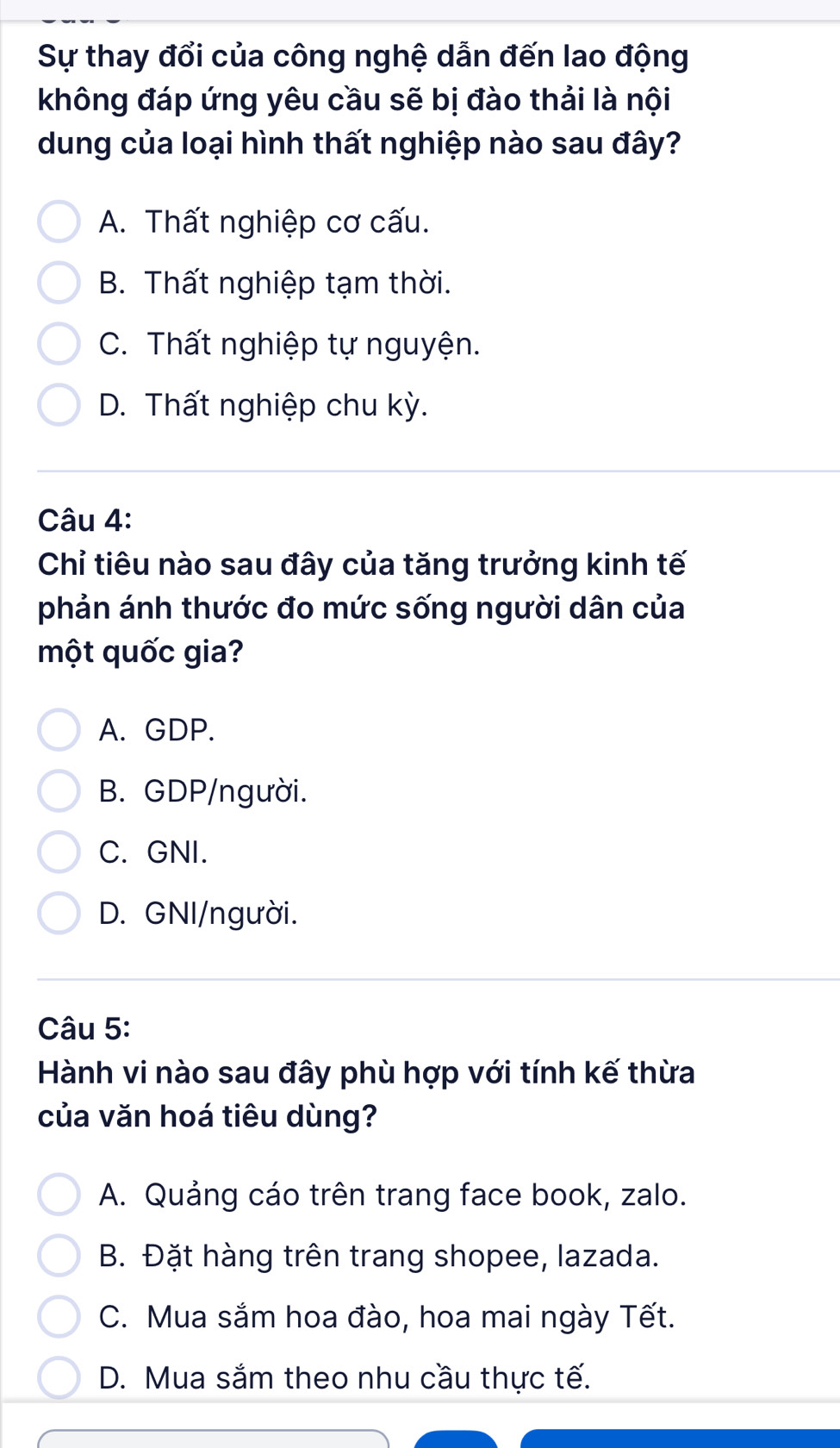Choose A. Quảng cáo trên trang face book, zalo
The height and width of the screenshot is (1448, 840).
tap(59, 1195)
